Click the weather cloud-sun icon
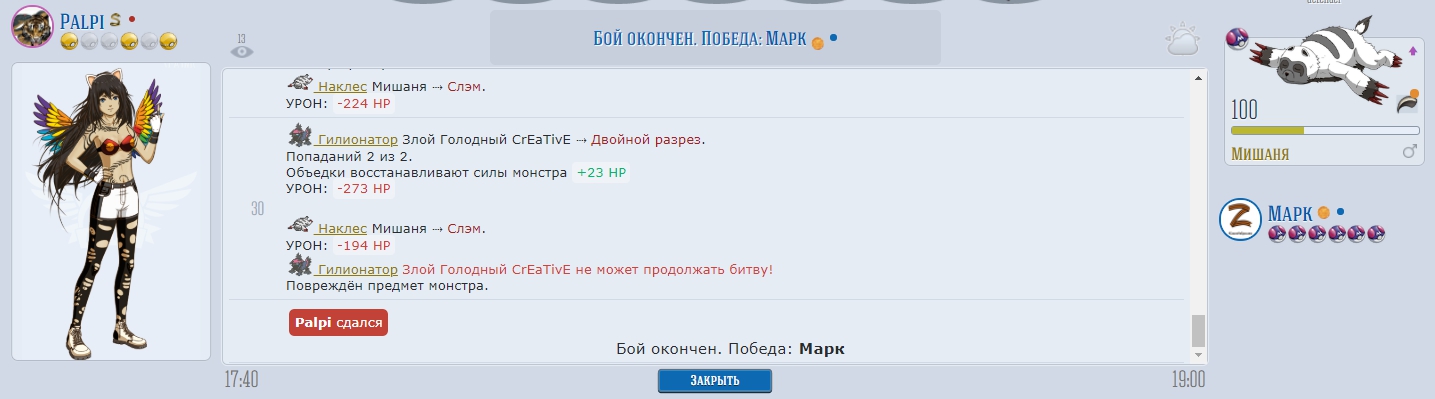Image resolution: width=1435 pixels, height=399 pixels. coord(1182,41)
